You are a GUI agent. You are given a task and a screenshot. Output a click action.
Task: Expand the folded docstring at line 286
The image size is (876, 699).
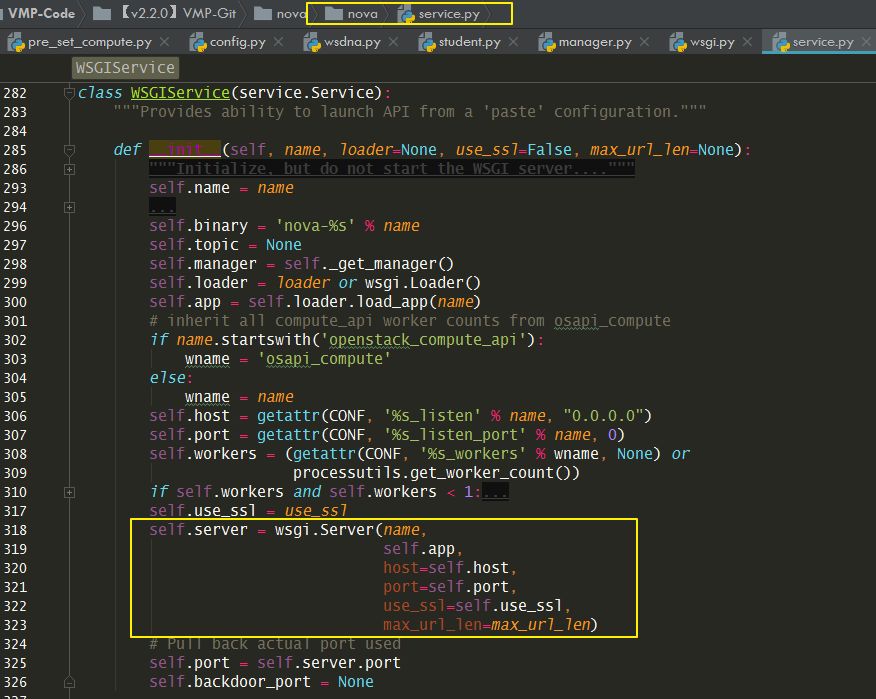point(68,168)
